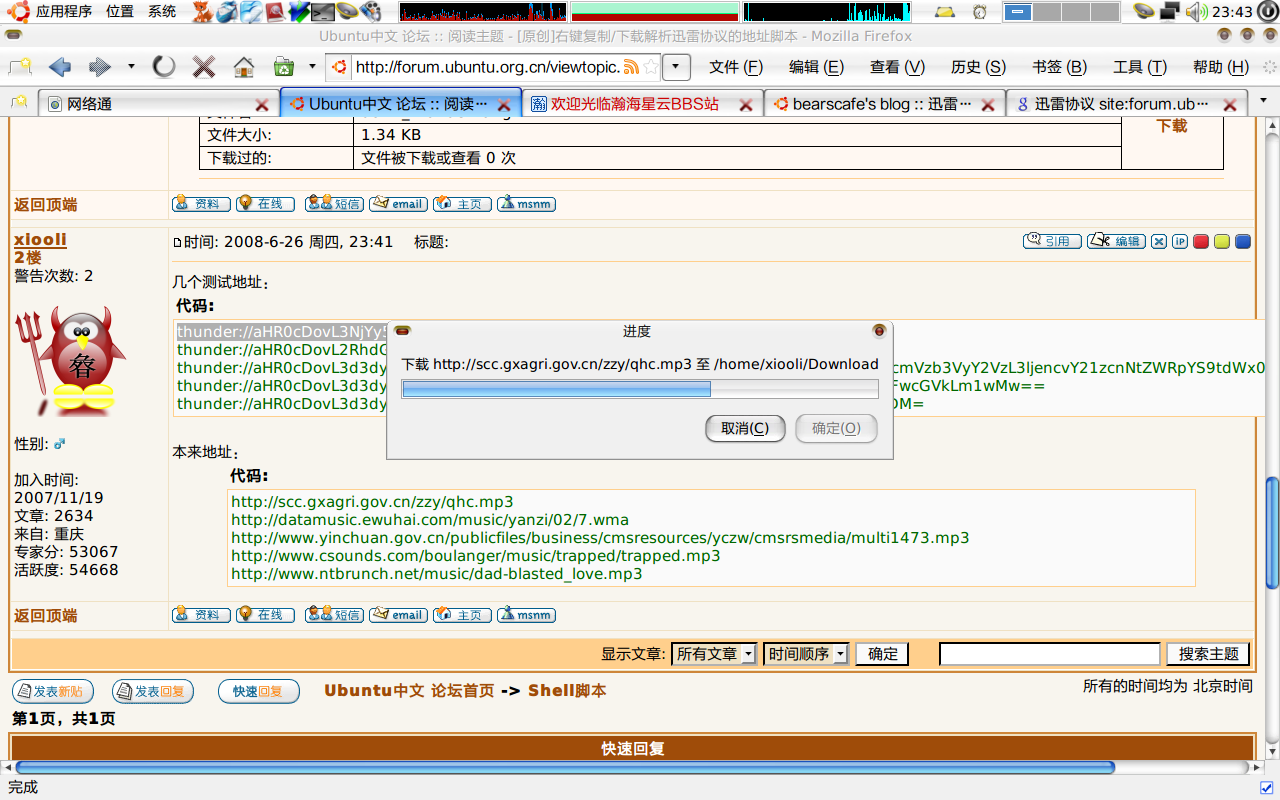This screenshot has height=800, width=1280.
Task: Click the yellow square button on xiooli's post
Action: (1222, 241)
